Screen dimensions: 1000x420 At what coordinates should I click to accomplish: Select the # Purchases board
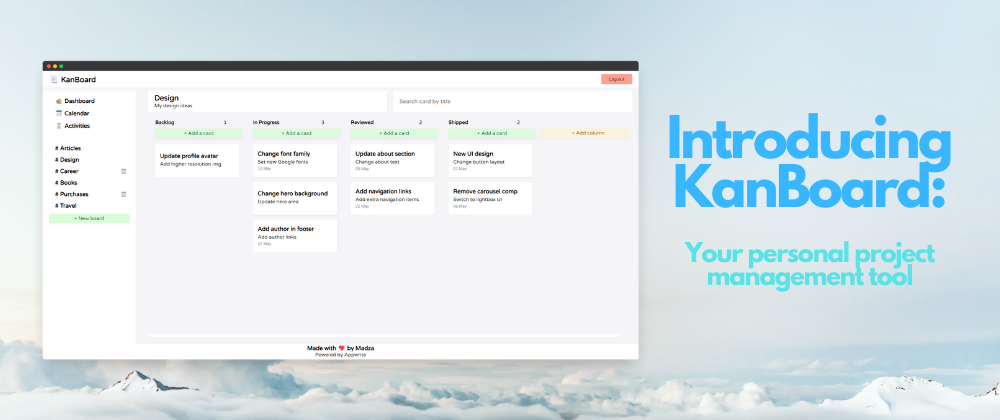point(71,194)
